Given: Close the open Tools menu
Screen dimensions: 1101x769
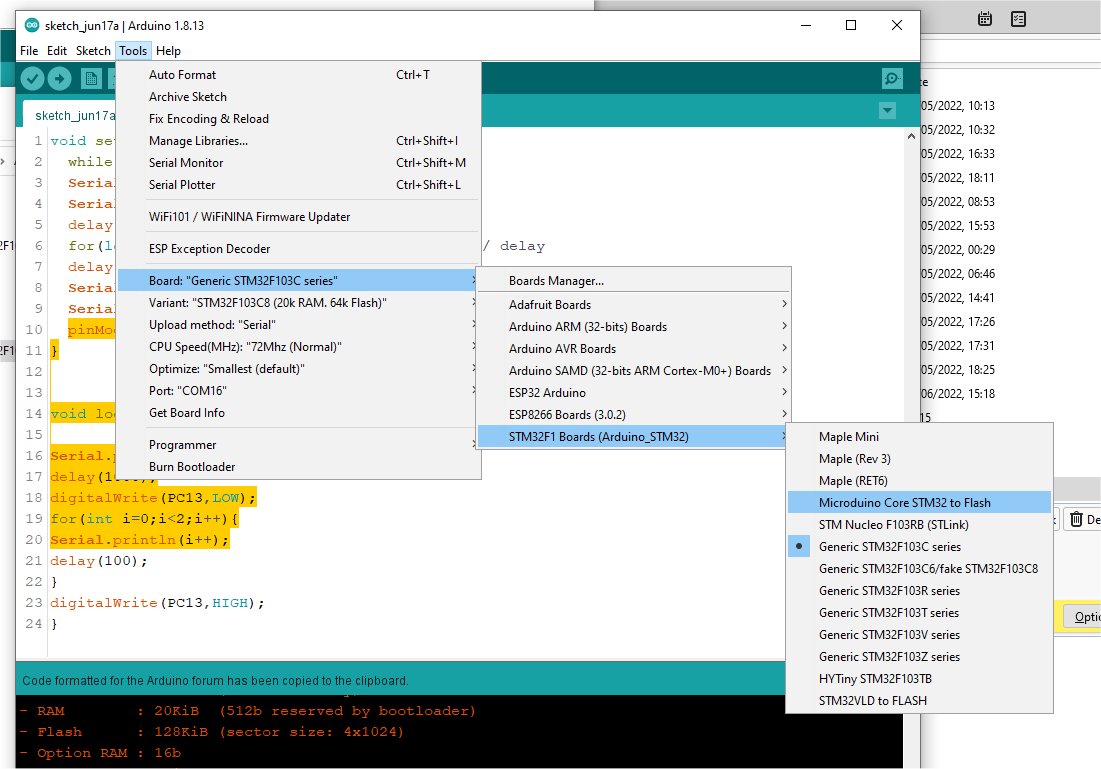Looking at the screenshot, I should click(133, 51).
